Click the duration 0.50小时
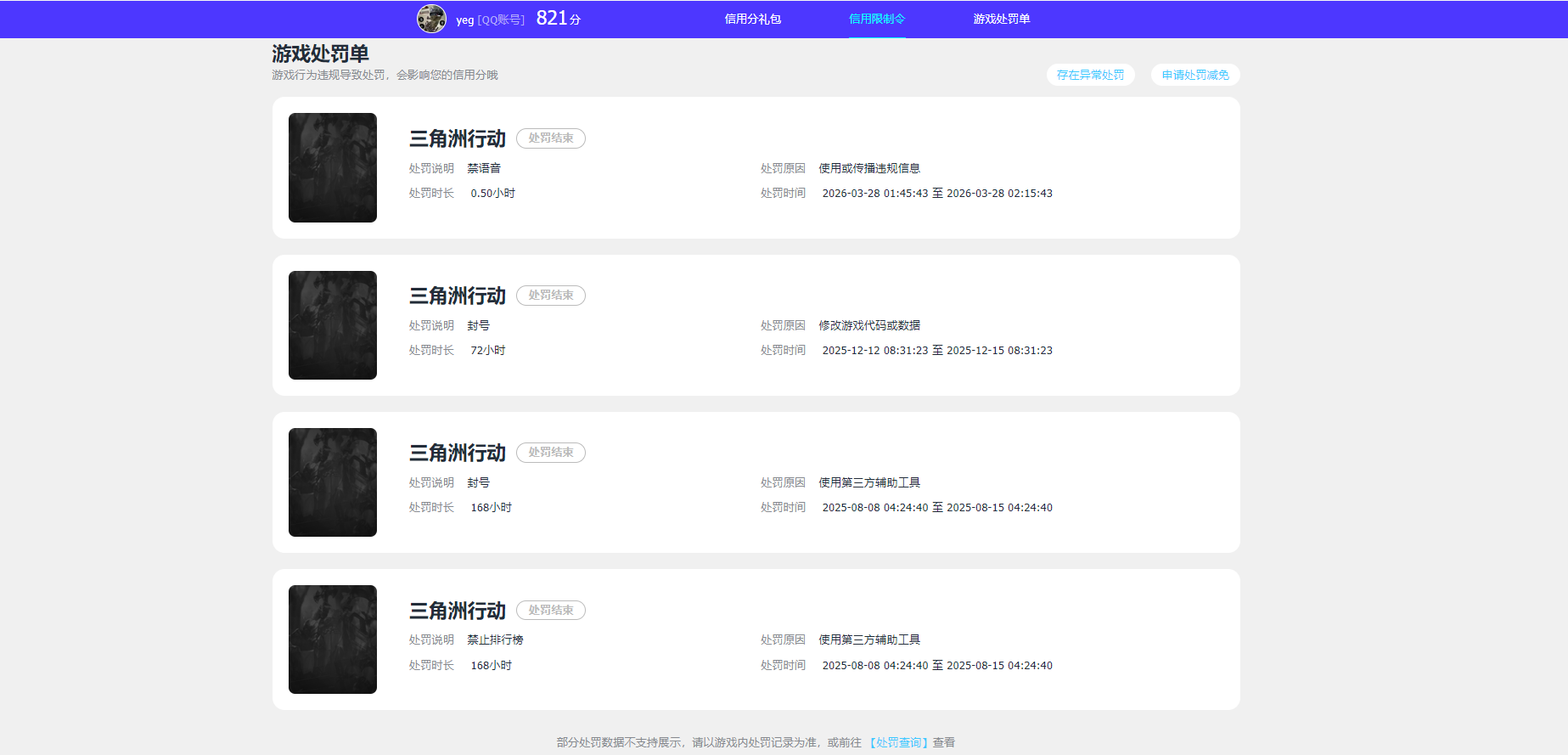The width and height of the screenshot is (1568, 755). pyautogui.click(x=493, y=194)
